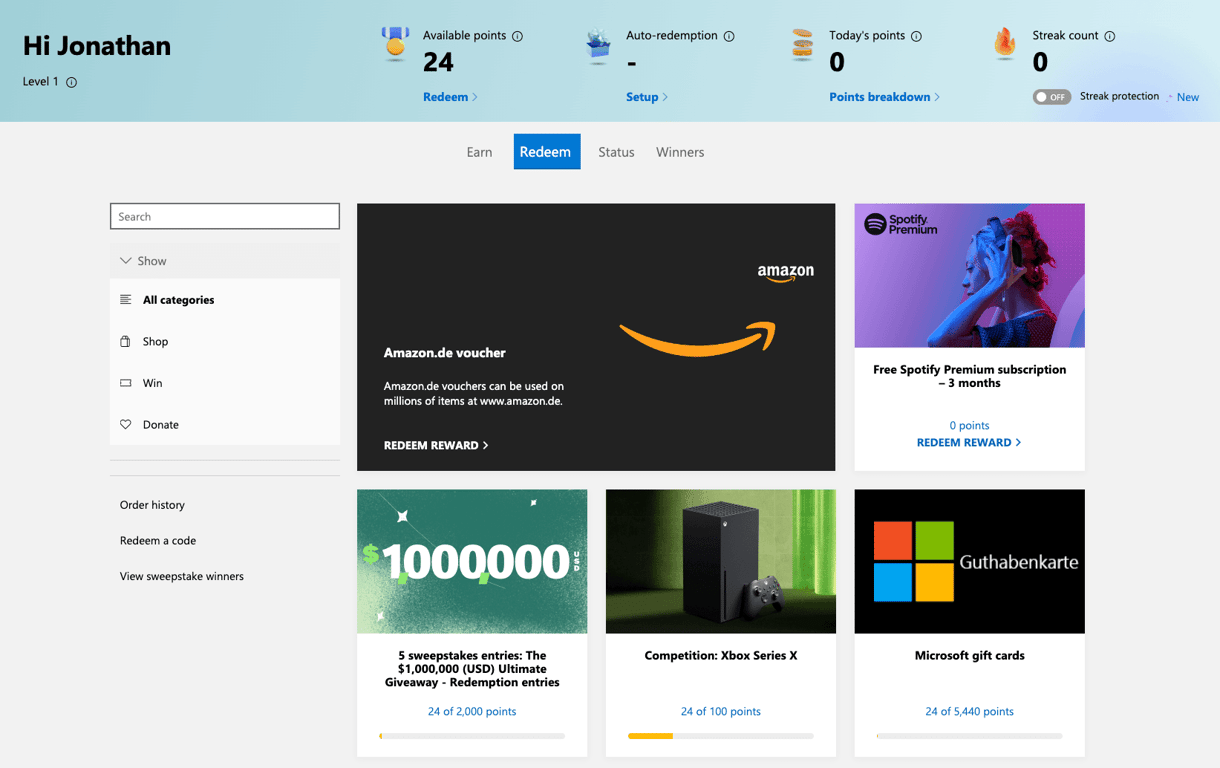Click the Microsoft four-square logo
This screenshot has height=768, width=1220.
point(913,561)
